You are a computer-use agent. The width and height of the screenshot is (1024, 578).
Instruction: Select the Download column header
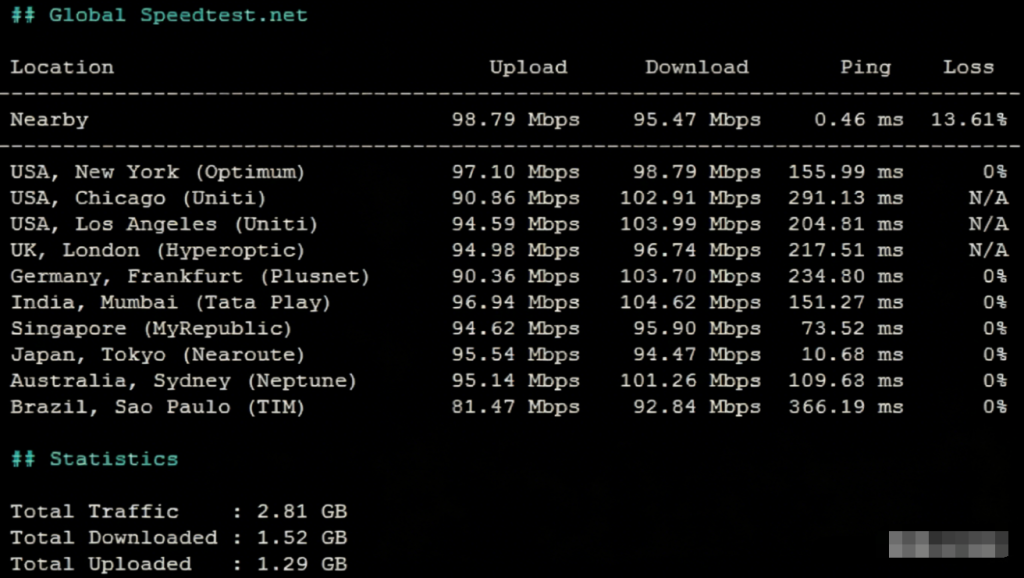click(x=696, y=68)
